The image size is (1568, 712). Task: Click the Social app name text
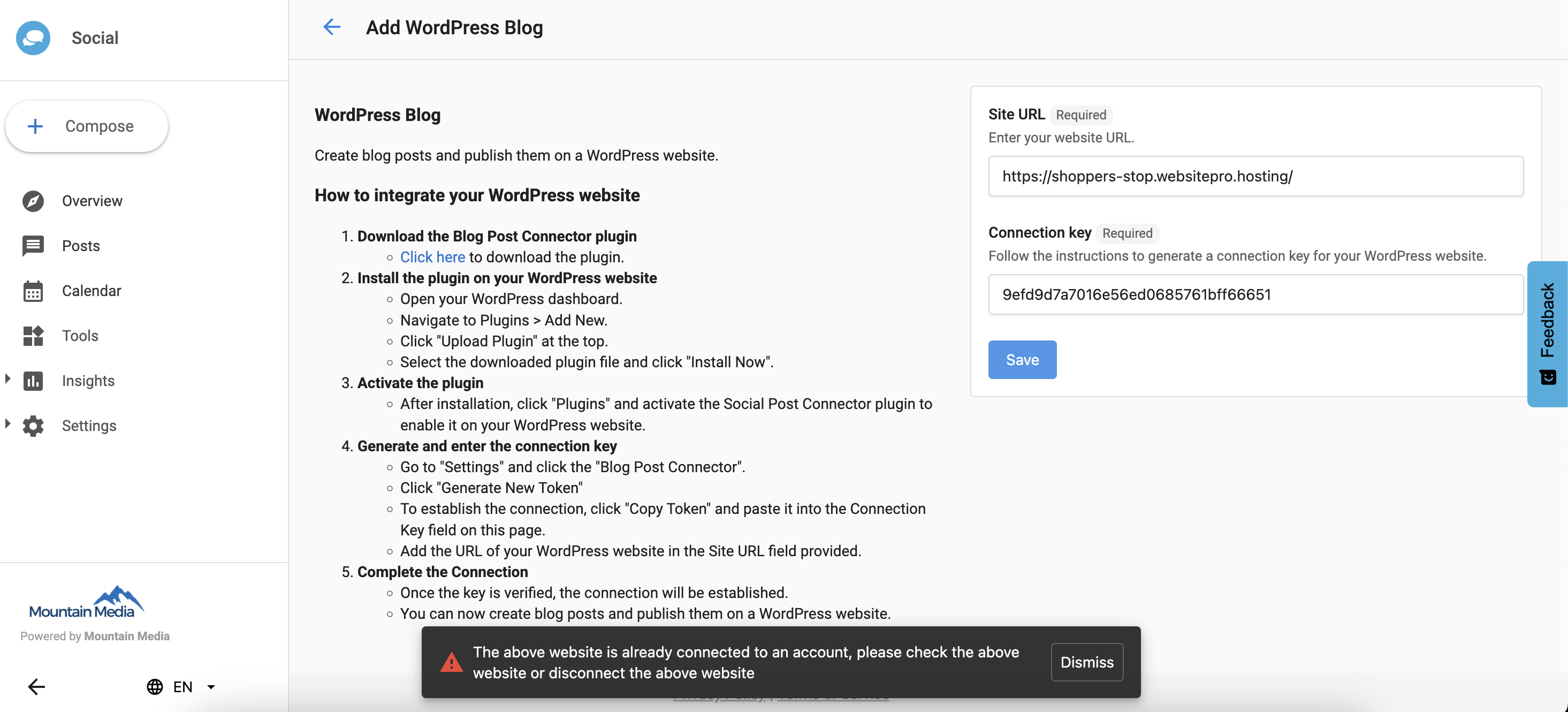pyautogui.click(x=95, y=38)
